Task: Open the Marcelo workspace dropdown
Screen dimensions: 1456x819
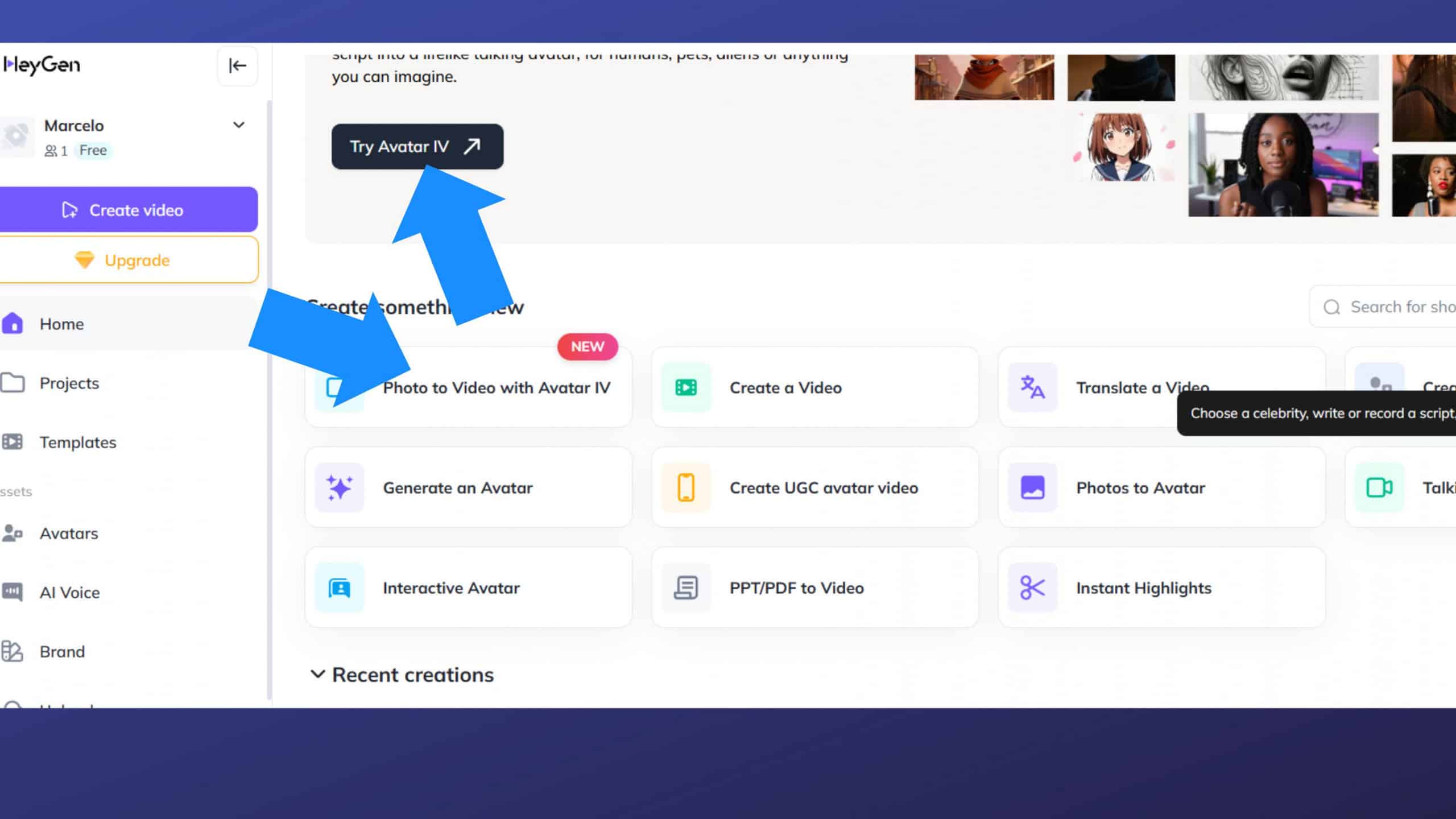Action: [x=239, y=125]
